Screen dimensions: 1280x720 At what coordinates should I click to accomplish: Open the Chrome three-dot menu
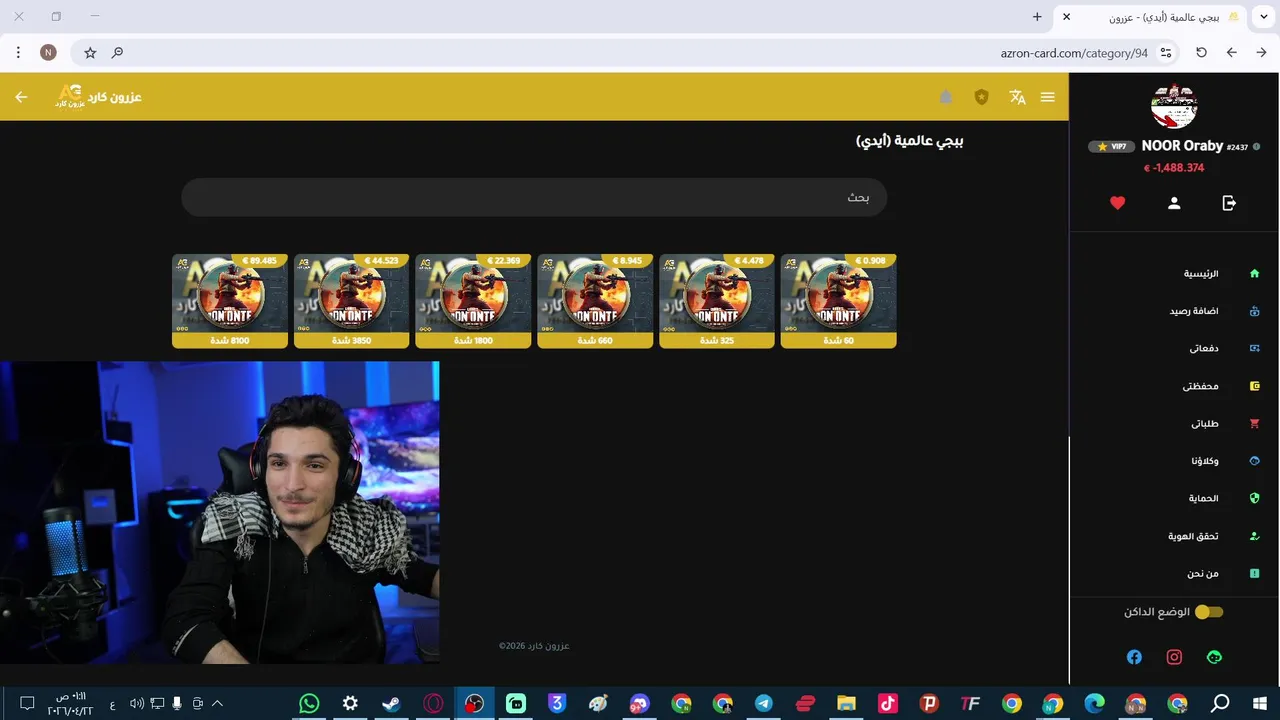click(x=19, y=53)
